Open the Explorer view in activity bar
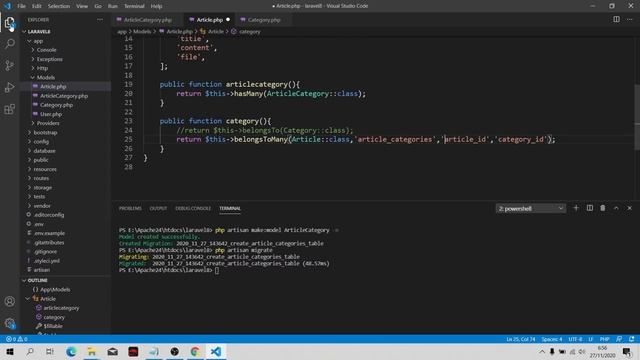This screenshot has height=360, width=640. point(10,23)
